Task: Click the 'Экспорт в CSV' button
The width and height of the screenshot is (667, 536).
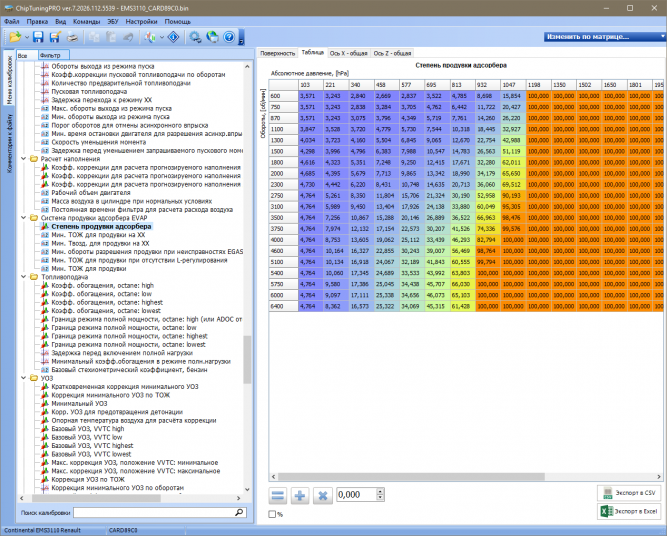Action: click(629, 493)
